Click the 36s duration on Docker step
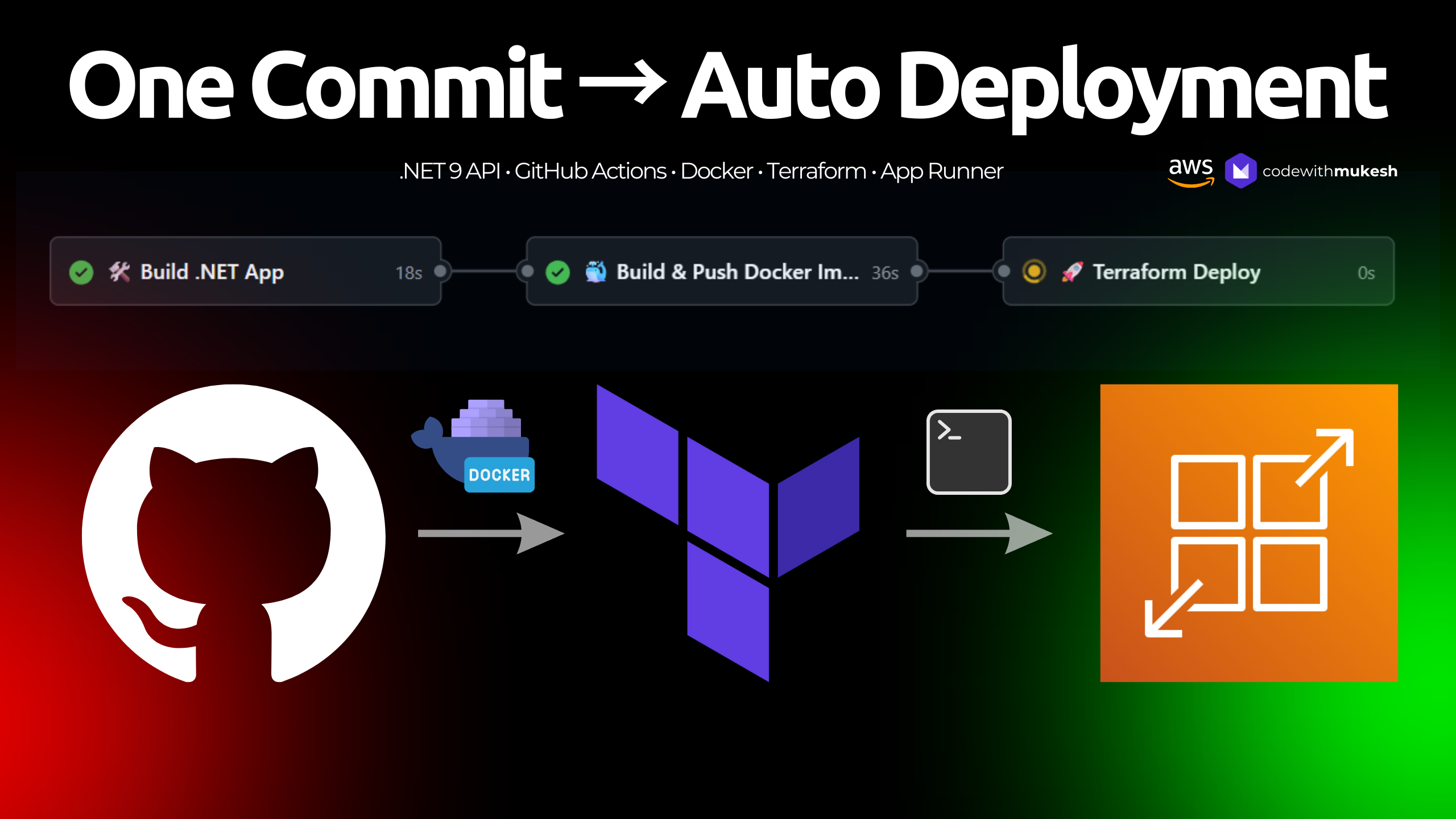This screenshot has width=1456, height=819. coord(885,273)
